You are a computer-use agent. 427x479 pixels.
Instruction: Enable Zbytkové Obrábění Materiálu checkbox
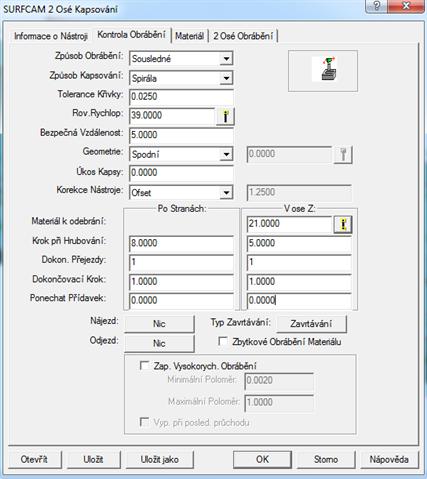tap(223, 341)
